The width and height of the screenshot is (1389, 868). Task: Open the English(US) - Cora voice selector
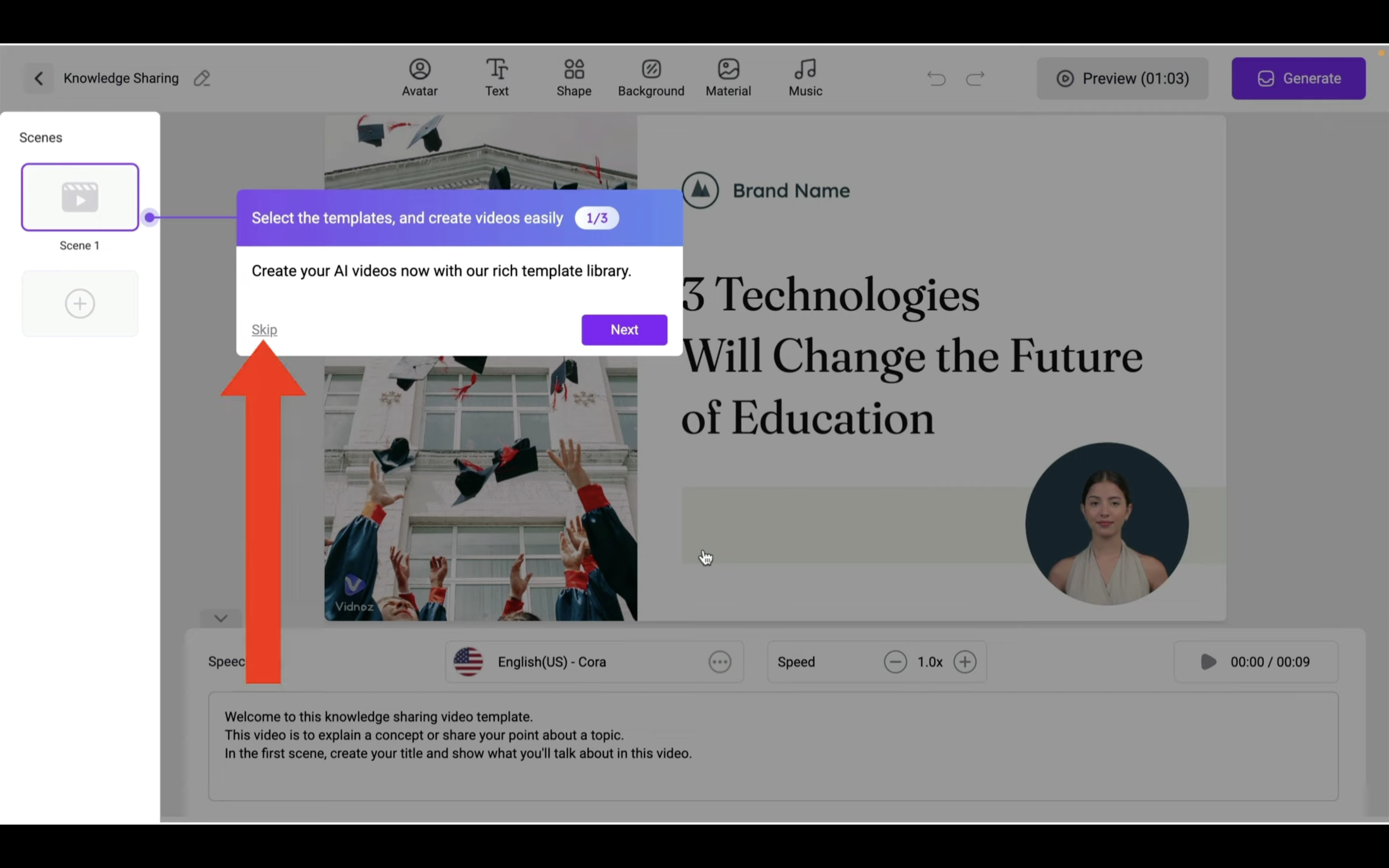pos(594,662)
